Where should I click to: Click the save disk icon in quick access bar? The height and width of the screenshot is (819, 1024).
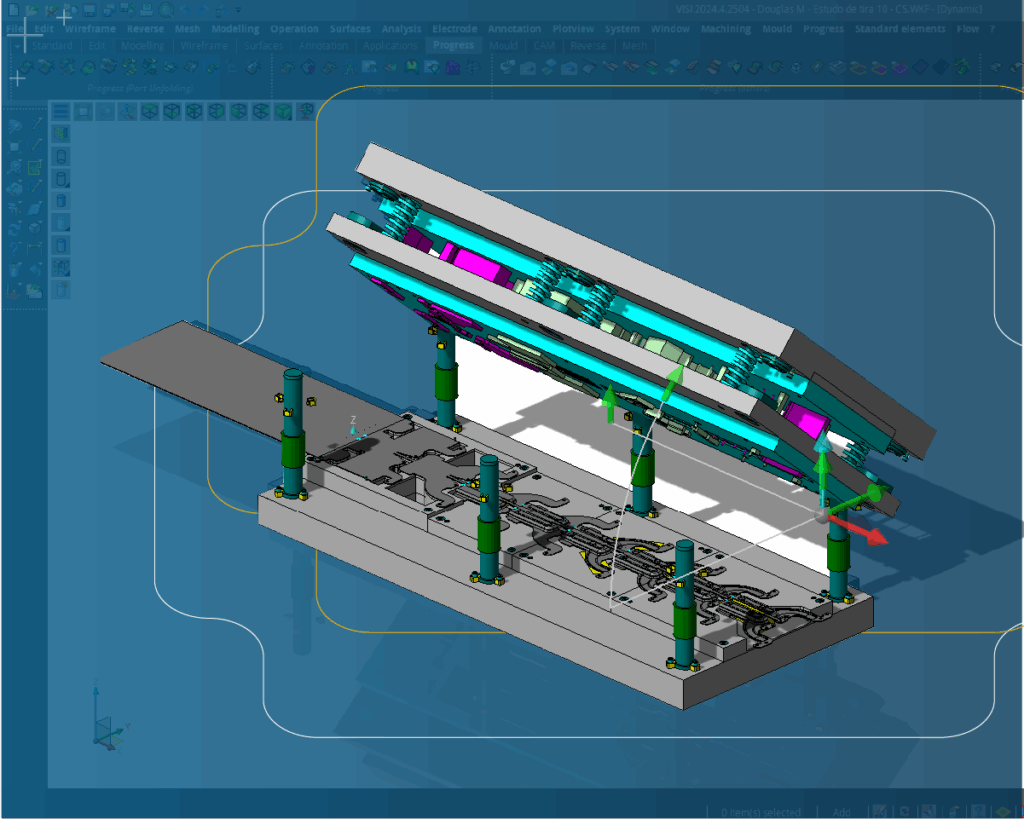tap(90, 10)
